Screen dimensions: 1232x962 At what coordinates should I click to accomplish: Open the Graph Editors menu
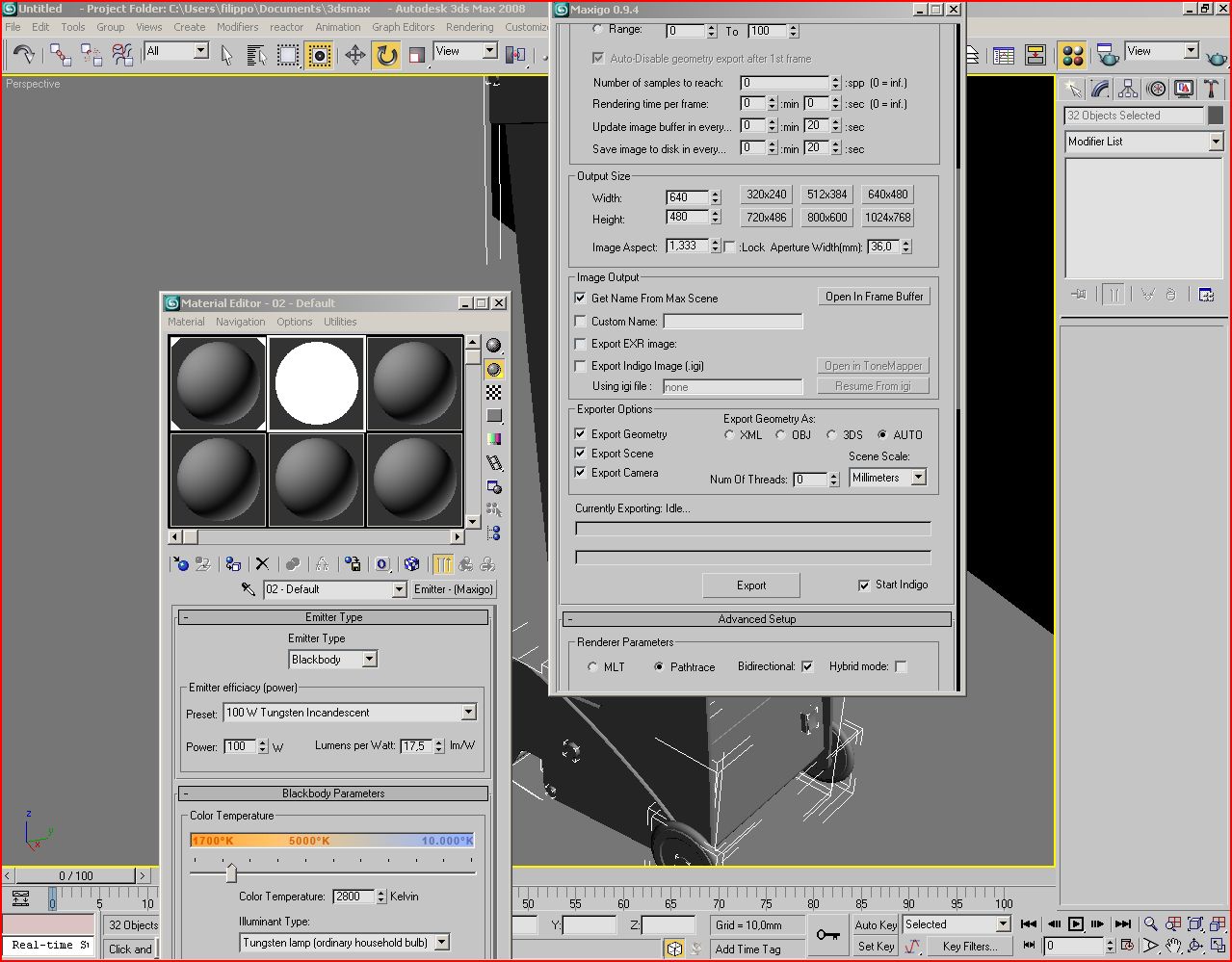(403, 27)
